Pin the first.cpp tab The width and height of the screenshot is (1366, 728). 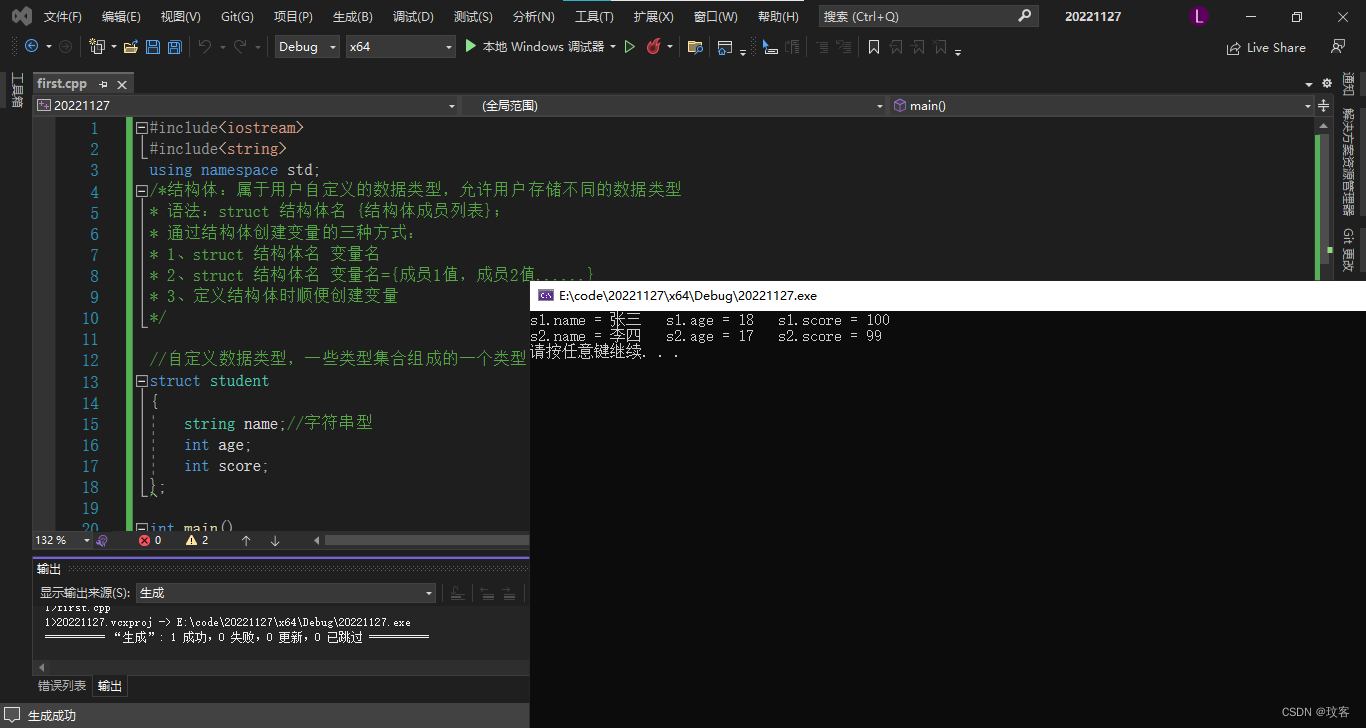coord(103,84)
